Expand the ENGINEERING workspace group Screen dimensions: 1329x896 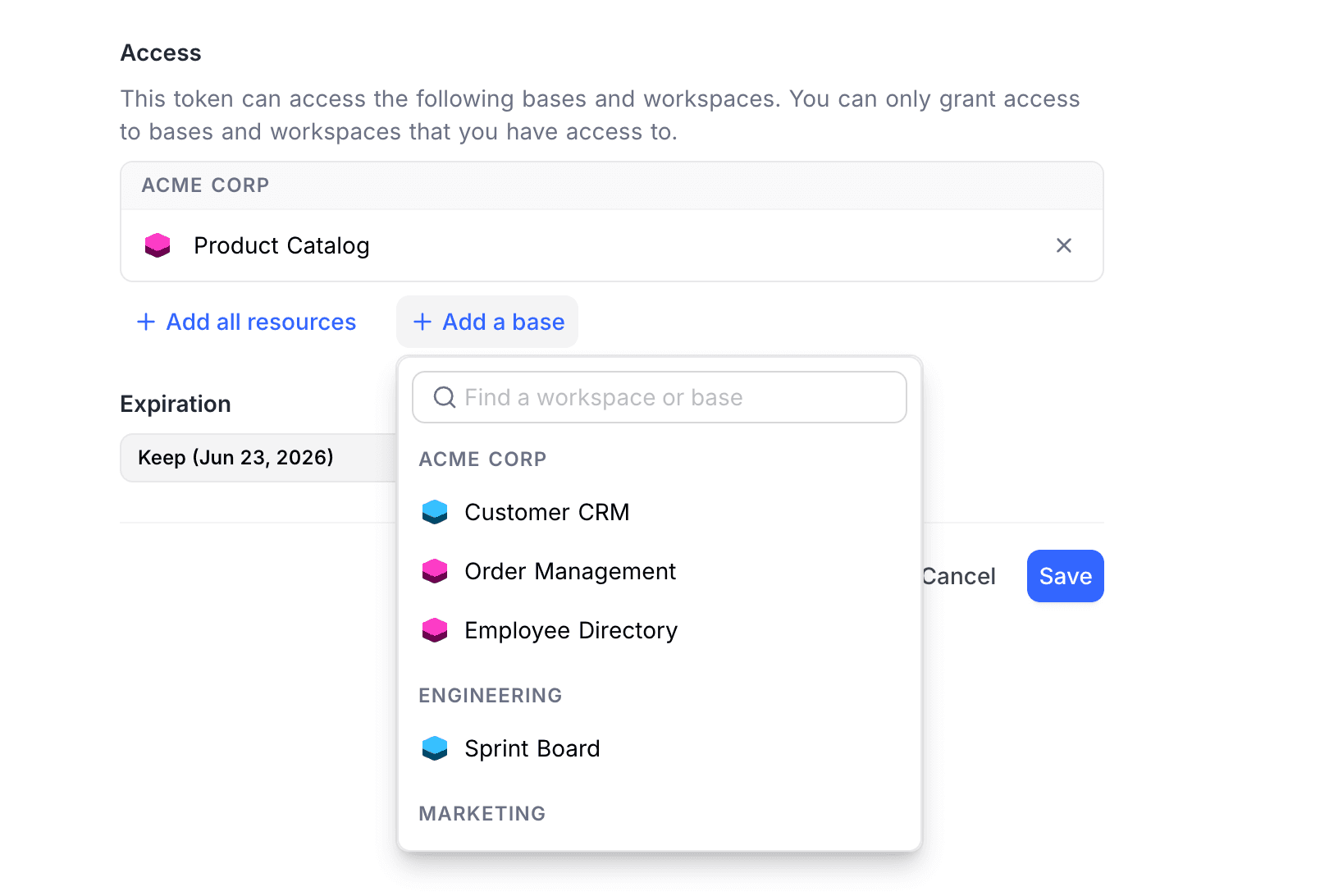click(490, 695)
